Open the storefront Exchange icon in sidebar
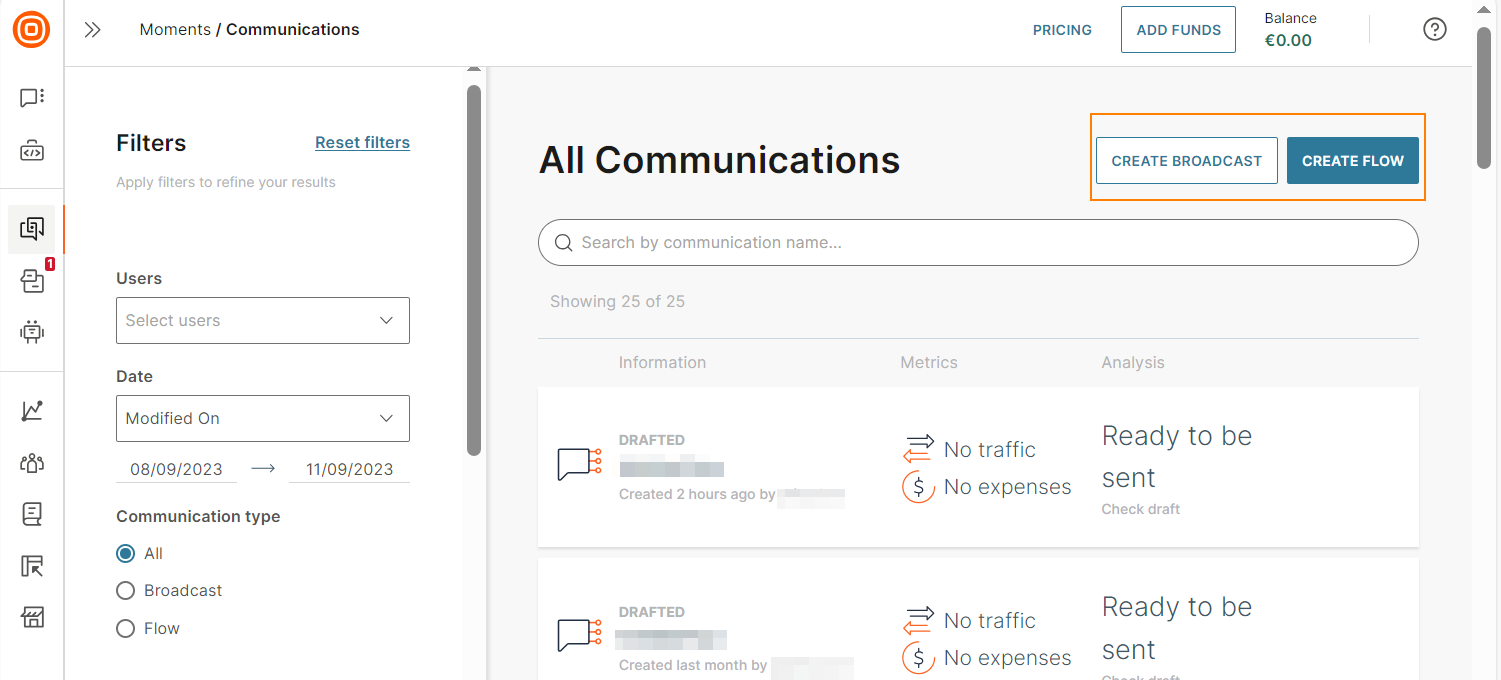 coord(32,617)
